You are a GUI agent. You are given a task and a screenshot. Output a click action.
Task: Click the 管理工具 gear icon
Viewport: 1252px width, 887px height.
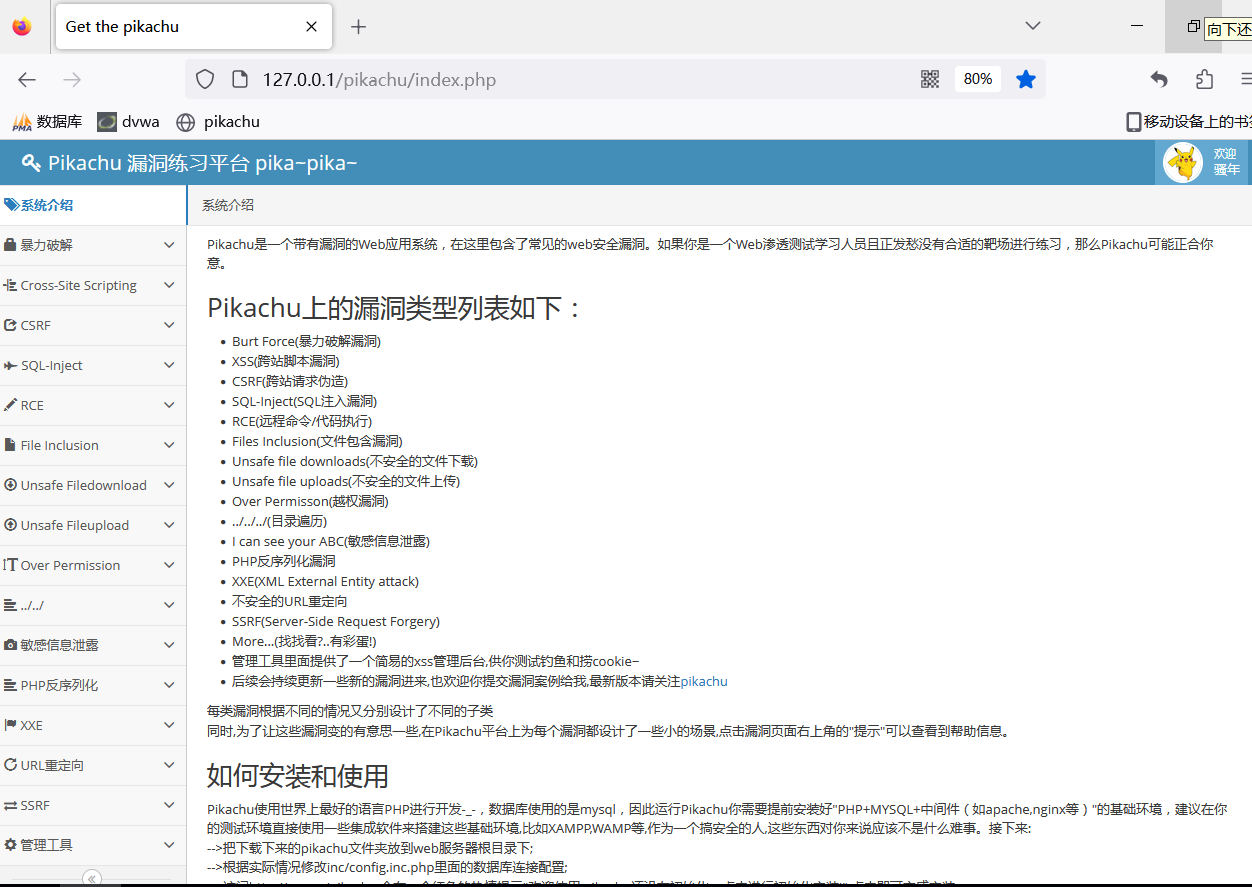click(10, 845)
